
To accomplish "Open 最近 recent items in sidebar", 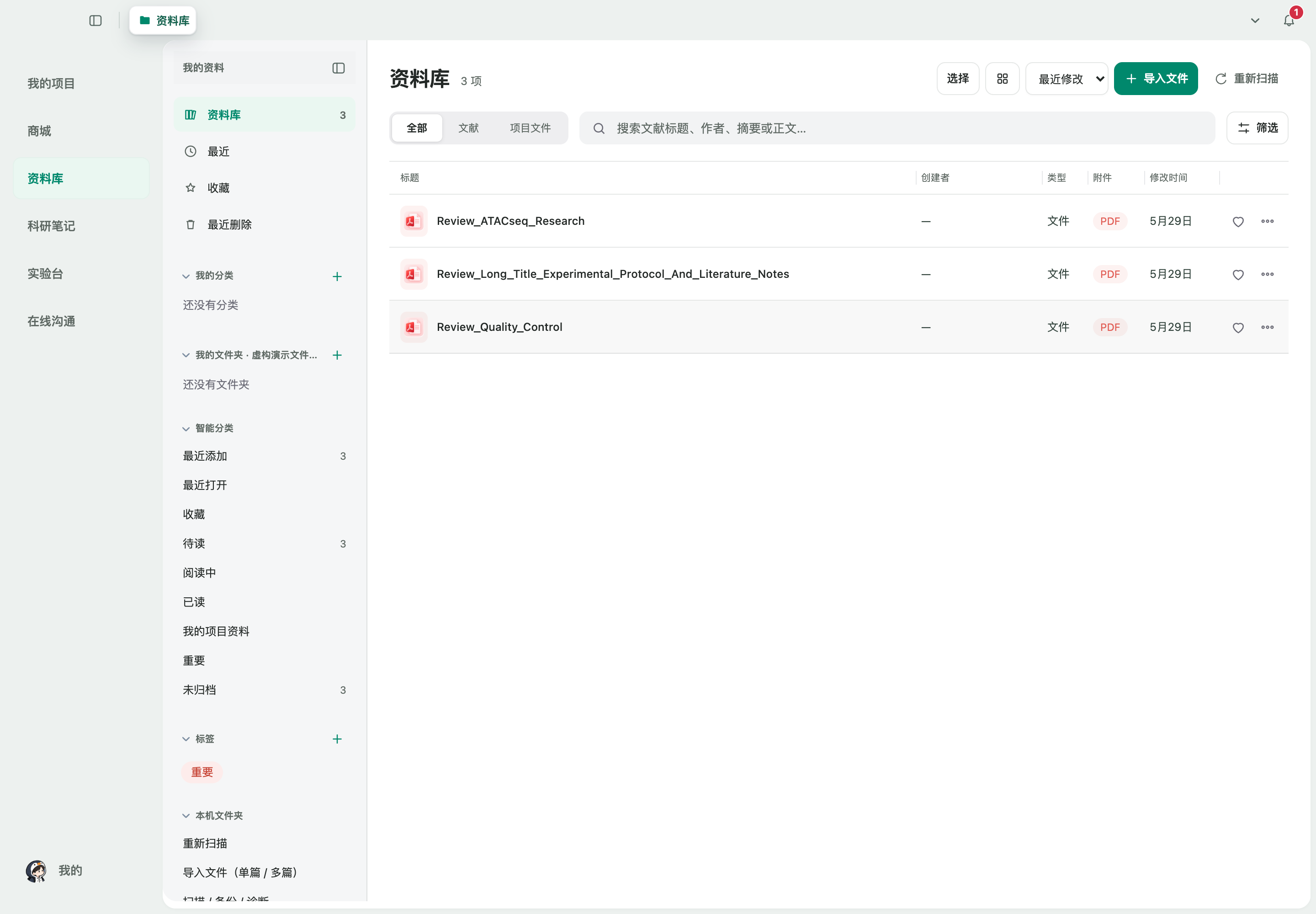I will click(x=264, y=151).
